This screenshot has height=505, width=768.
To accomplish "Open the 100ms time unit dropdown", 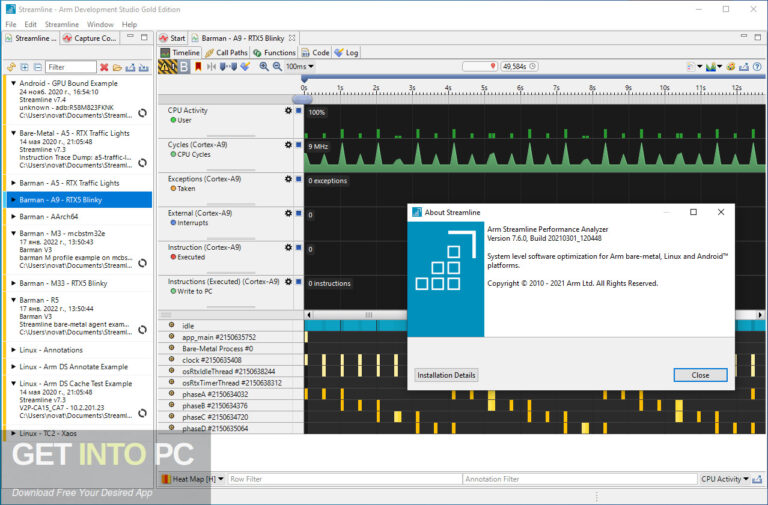I will [300, 67].
